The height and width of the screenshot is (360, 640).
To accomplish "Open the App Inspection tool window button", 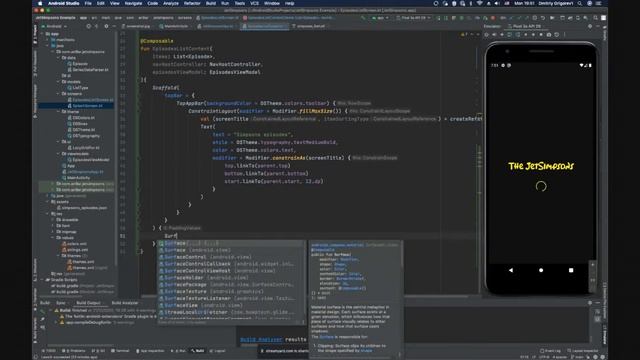I will click(x=150, y=351).
